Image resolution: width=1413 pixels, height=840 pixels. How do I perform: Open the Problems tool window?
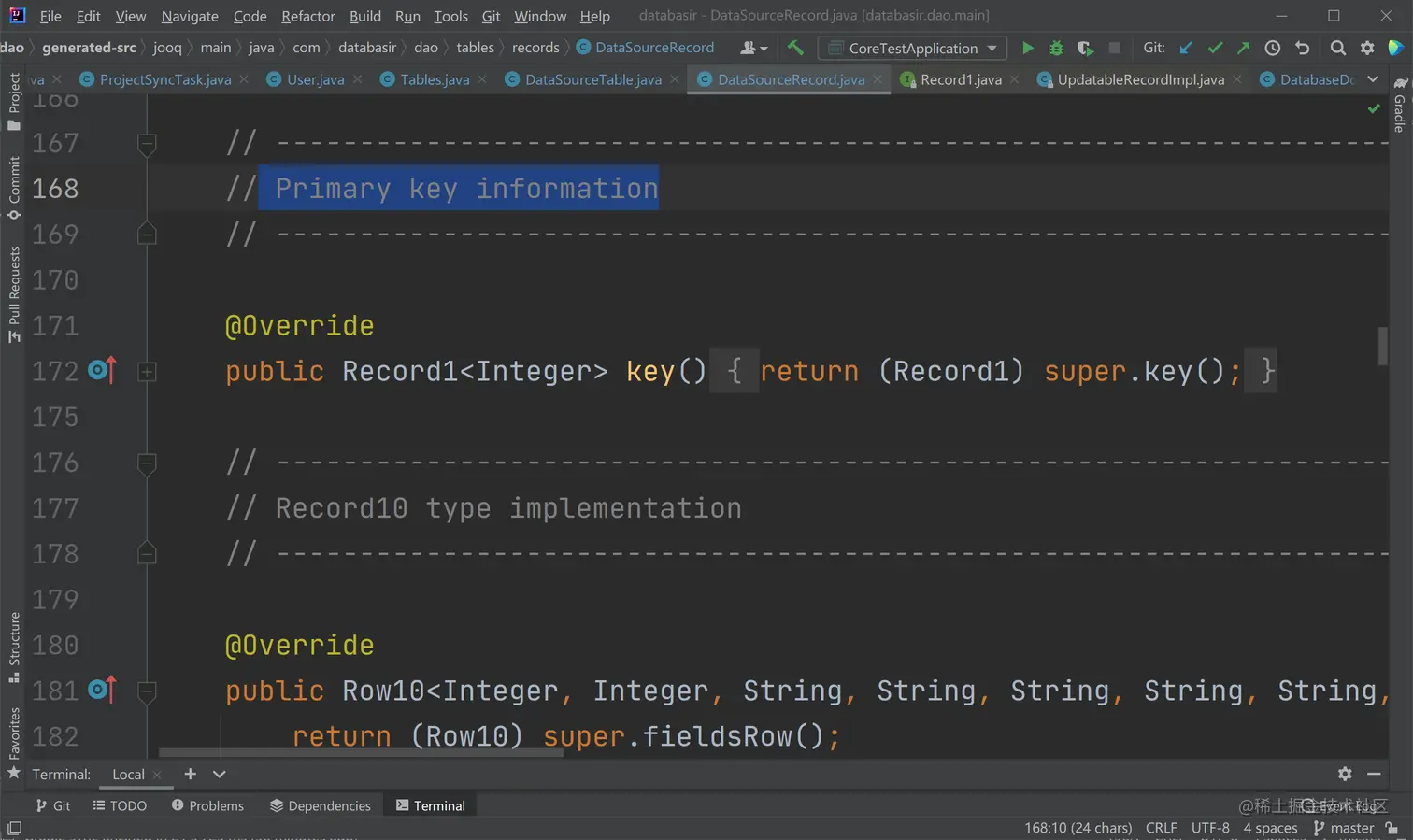[207, 805]
